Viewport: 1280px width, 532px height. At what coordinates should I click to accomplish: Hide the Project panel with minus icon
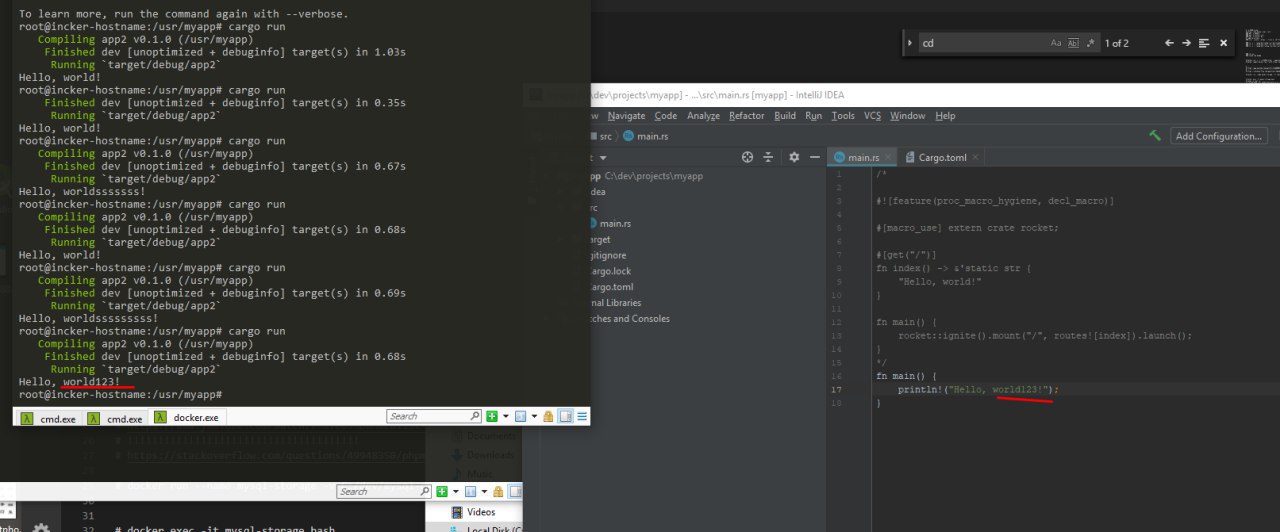[x=815, y=157]
